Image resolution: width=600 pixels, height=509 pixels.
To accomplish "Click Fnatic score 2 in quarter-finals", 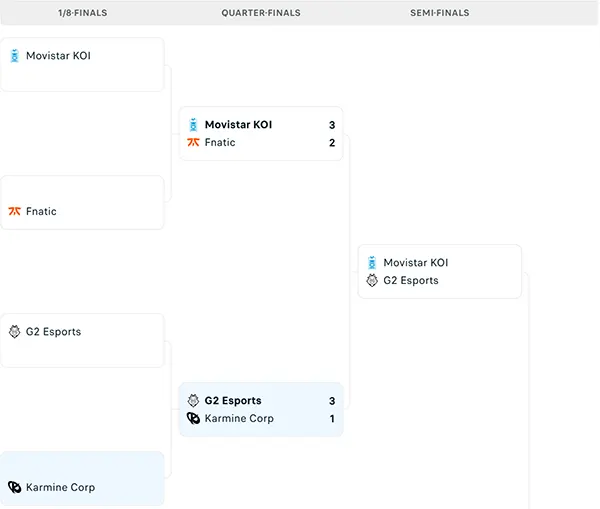I will point(332,143).
